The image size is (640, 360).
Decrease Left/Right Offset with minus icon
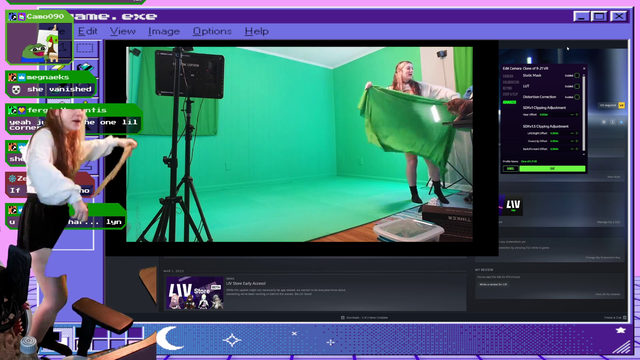pos(572,133)
